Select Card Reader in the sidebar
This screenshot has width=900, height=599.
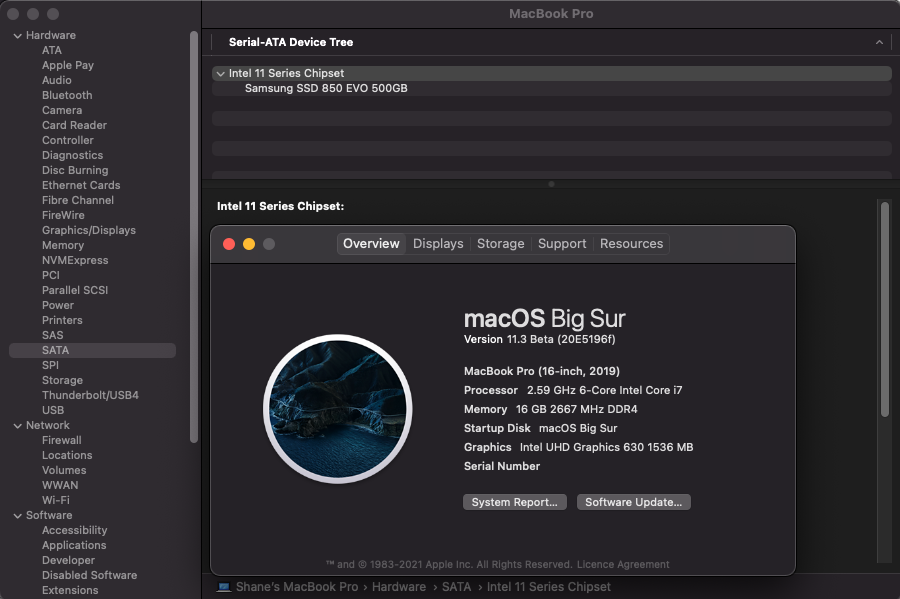[75, 125]
